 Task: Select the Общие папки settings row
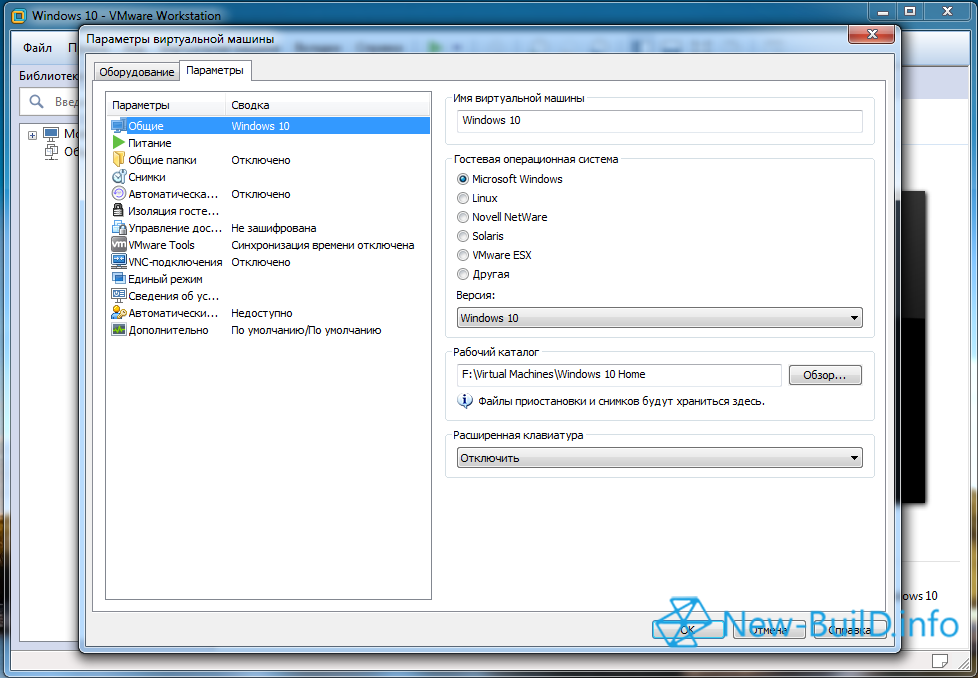[269, 160]
